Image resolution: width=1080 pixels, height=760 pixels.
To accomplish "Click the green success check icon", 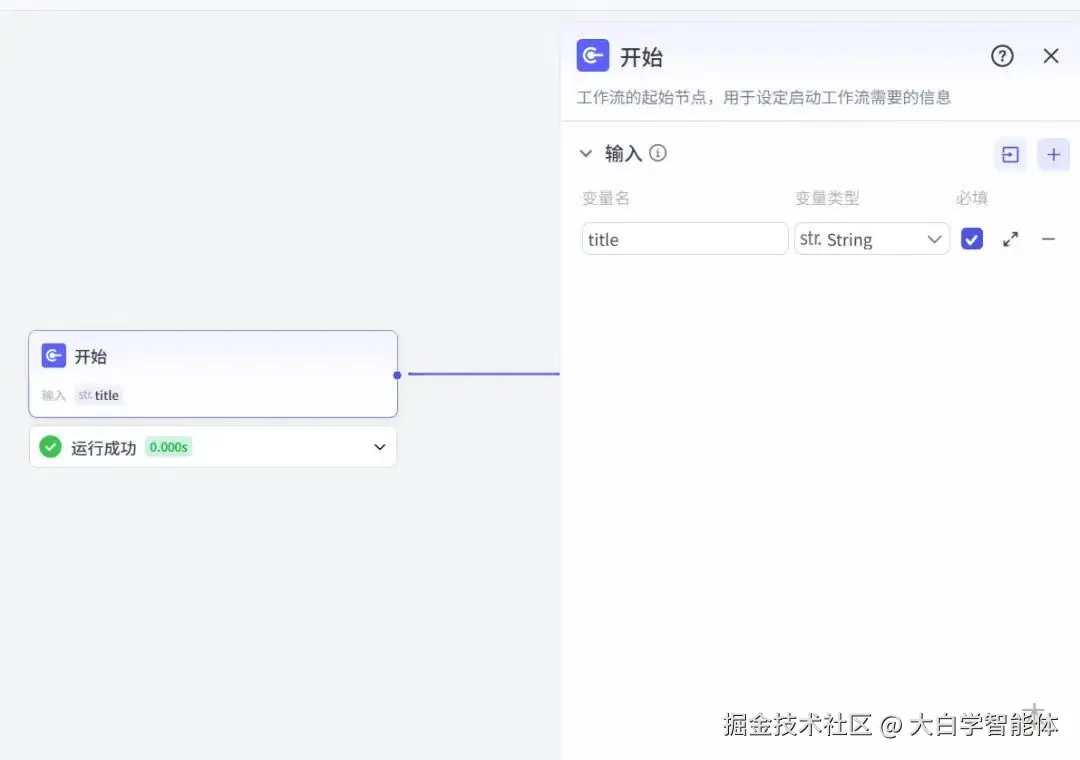I will point(50,447).
